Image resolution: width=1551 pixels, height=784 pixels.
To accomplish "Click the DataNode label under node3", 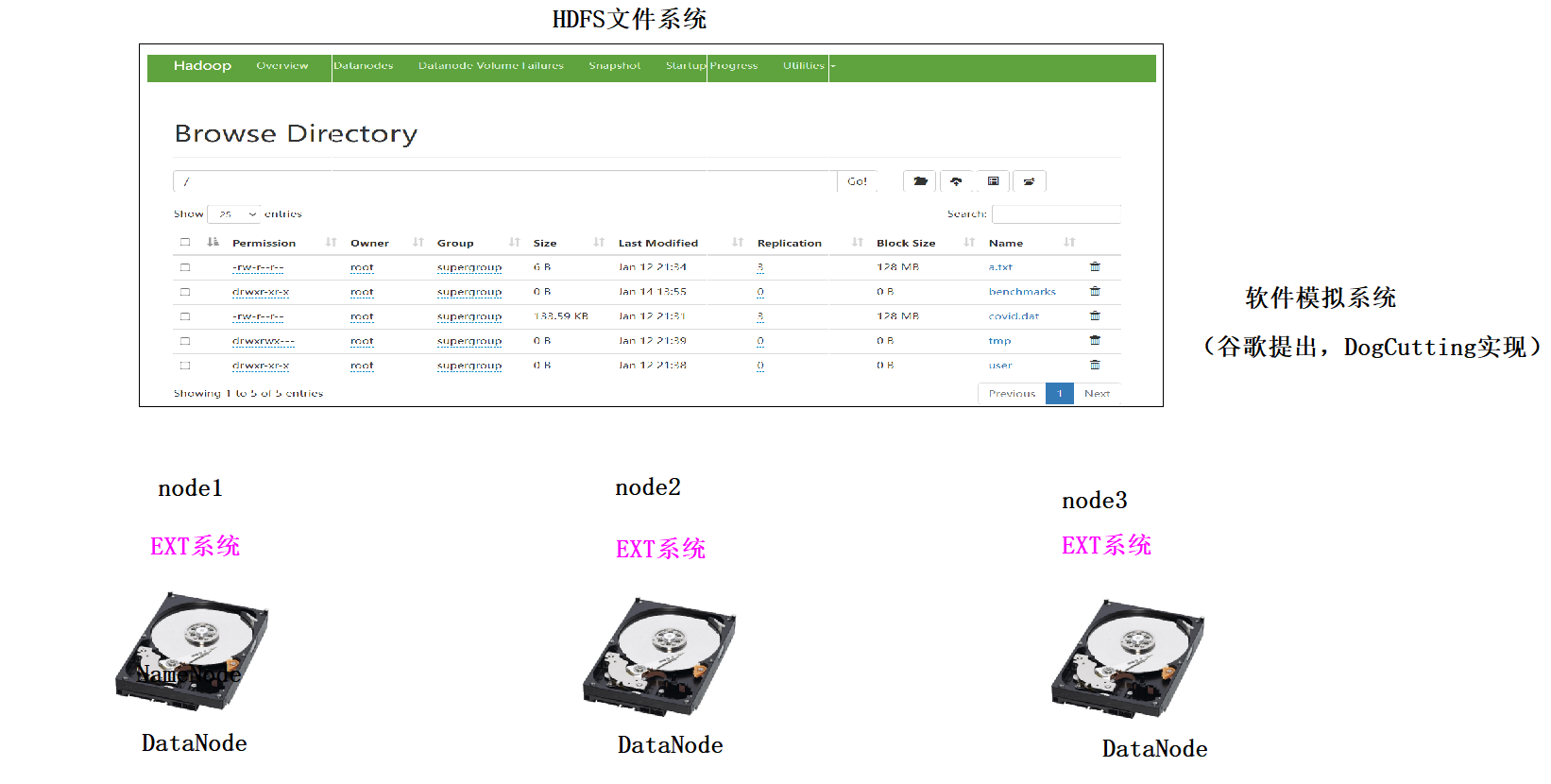I will pos(1154,749).
